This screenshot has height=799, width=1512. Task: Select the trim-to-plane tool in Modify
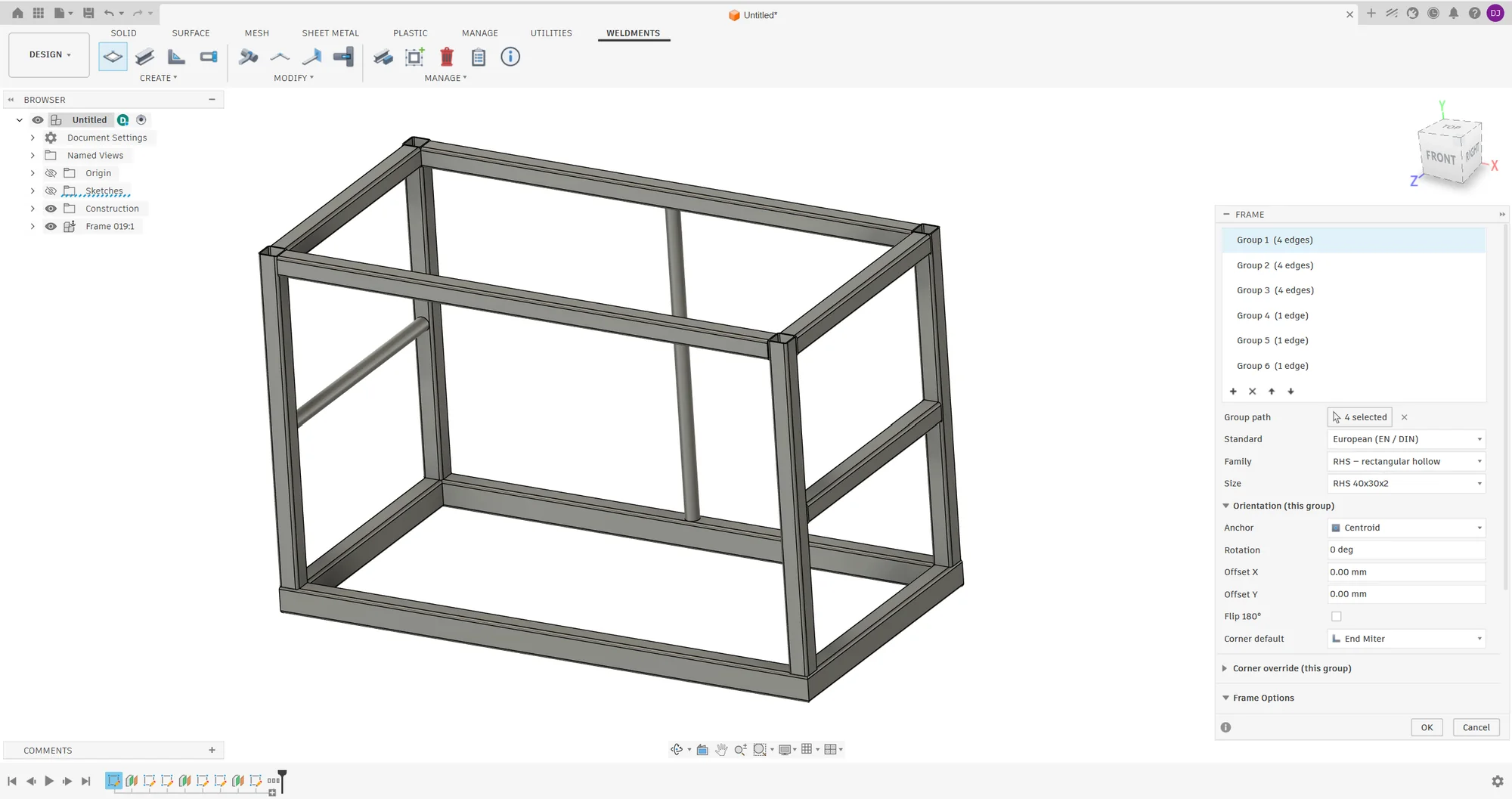coord(311,57)
